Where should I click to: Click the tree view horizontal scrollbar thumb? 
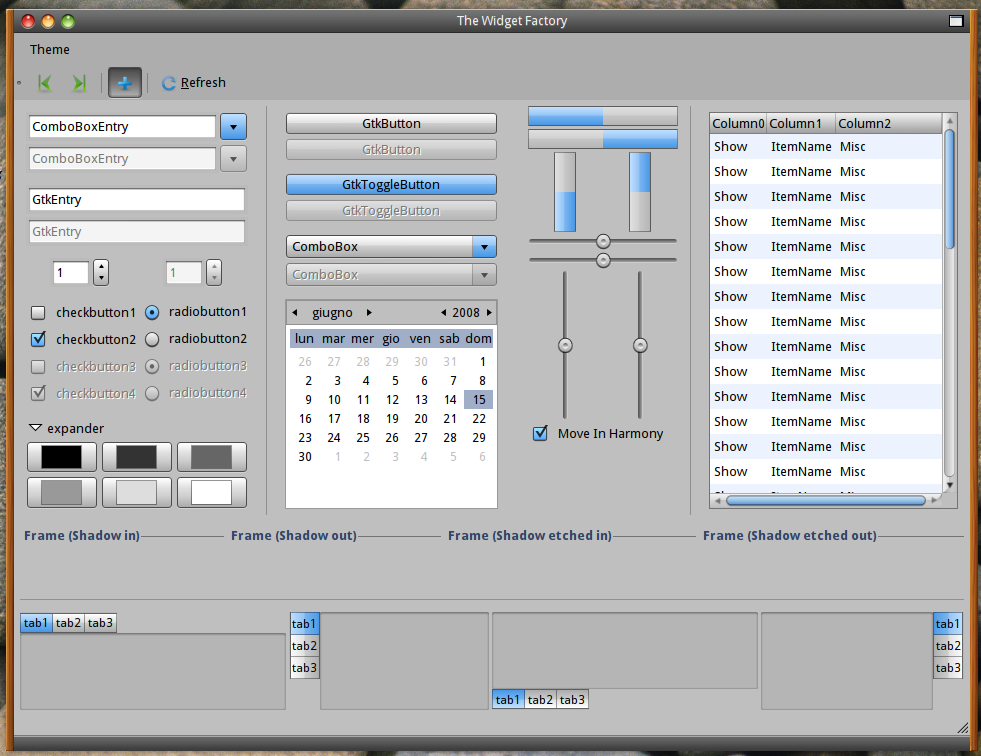pos(826,500)
